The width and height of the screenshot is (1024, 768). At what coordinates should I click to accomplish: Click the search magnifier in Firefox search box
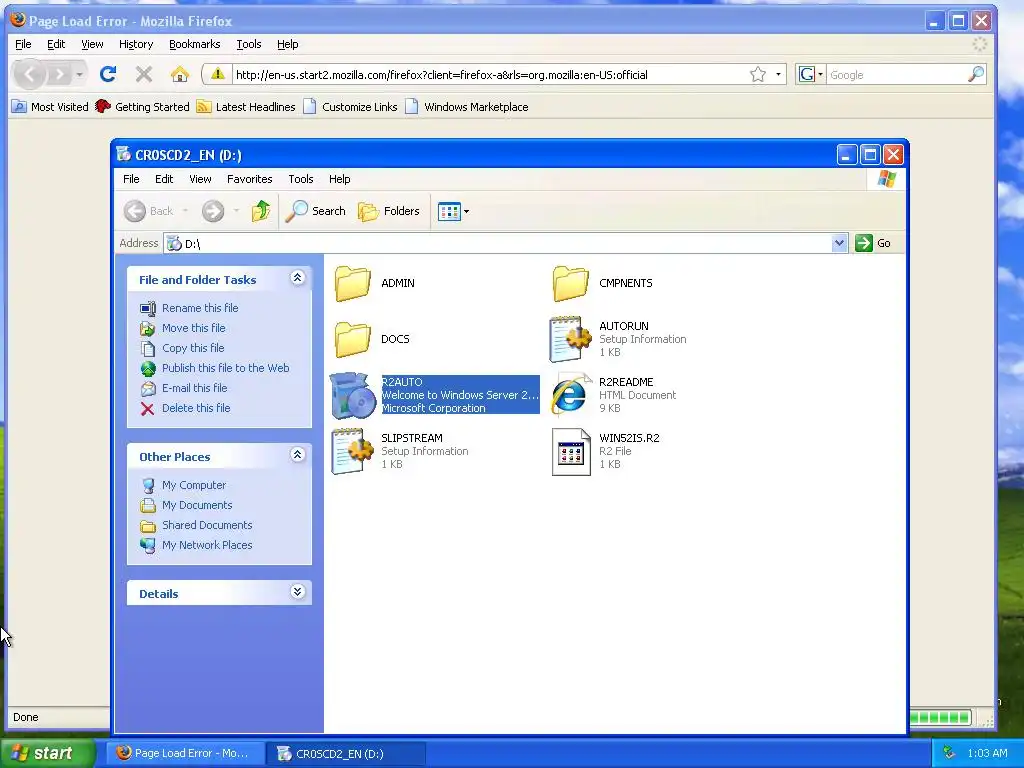(976, 74)
